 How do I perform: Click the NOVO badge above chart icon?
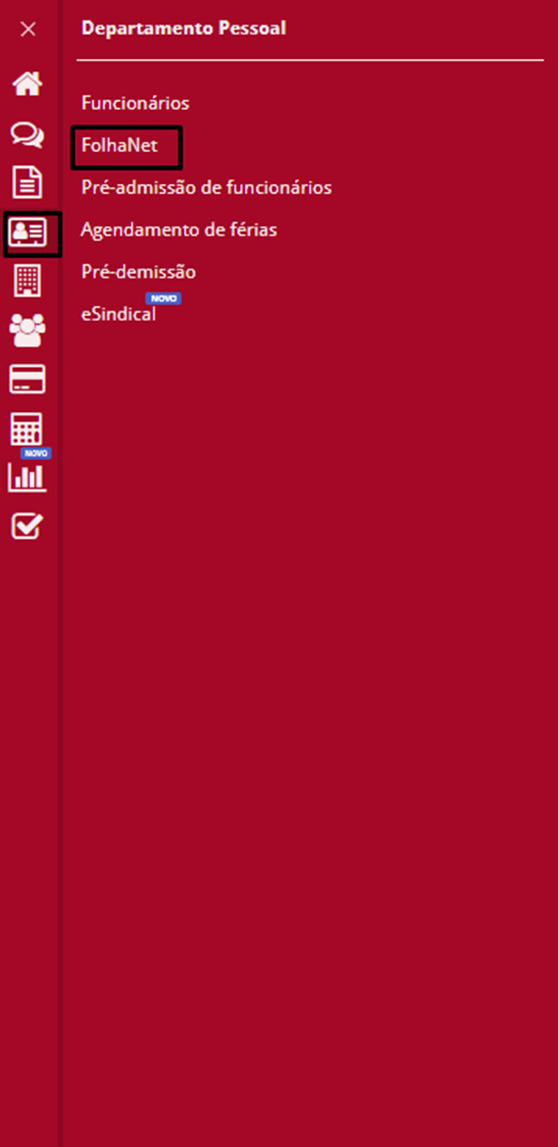pos(36,454)
